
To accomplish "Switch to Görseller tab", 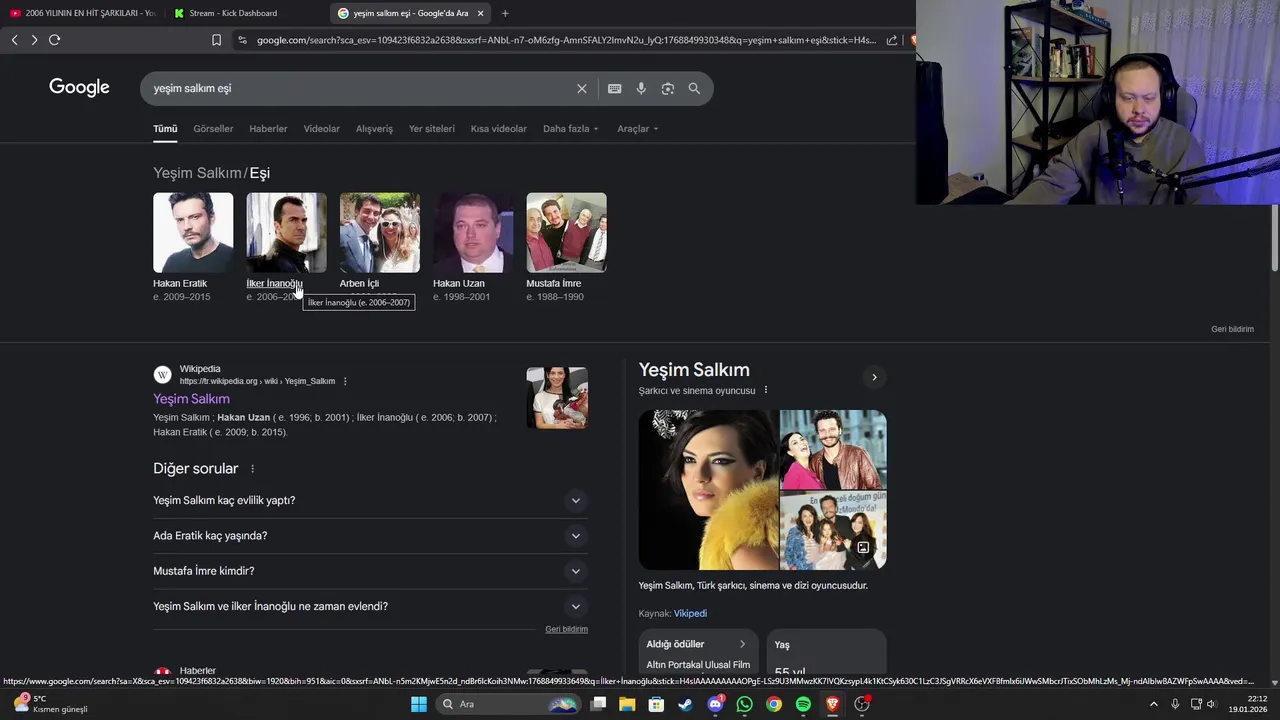I will click(x=213, y=129).
